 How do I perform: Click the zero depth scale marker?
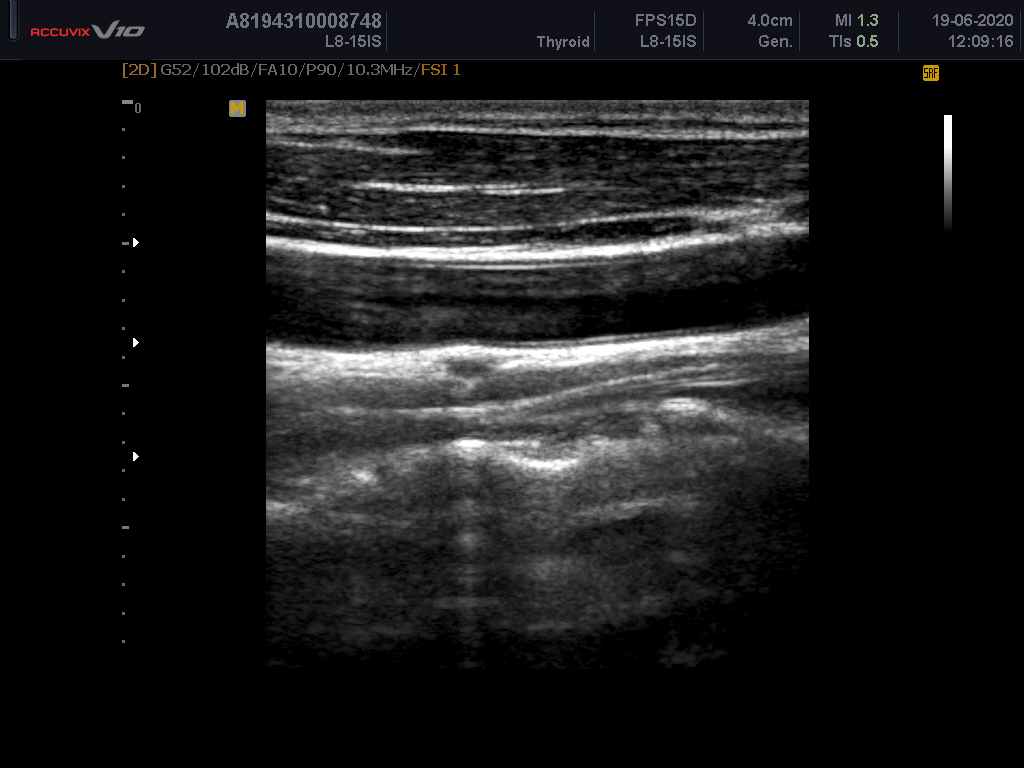point(137,108)
